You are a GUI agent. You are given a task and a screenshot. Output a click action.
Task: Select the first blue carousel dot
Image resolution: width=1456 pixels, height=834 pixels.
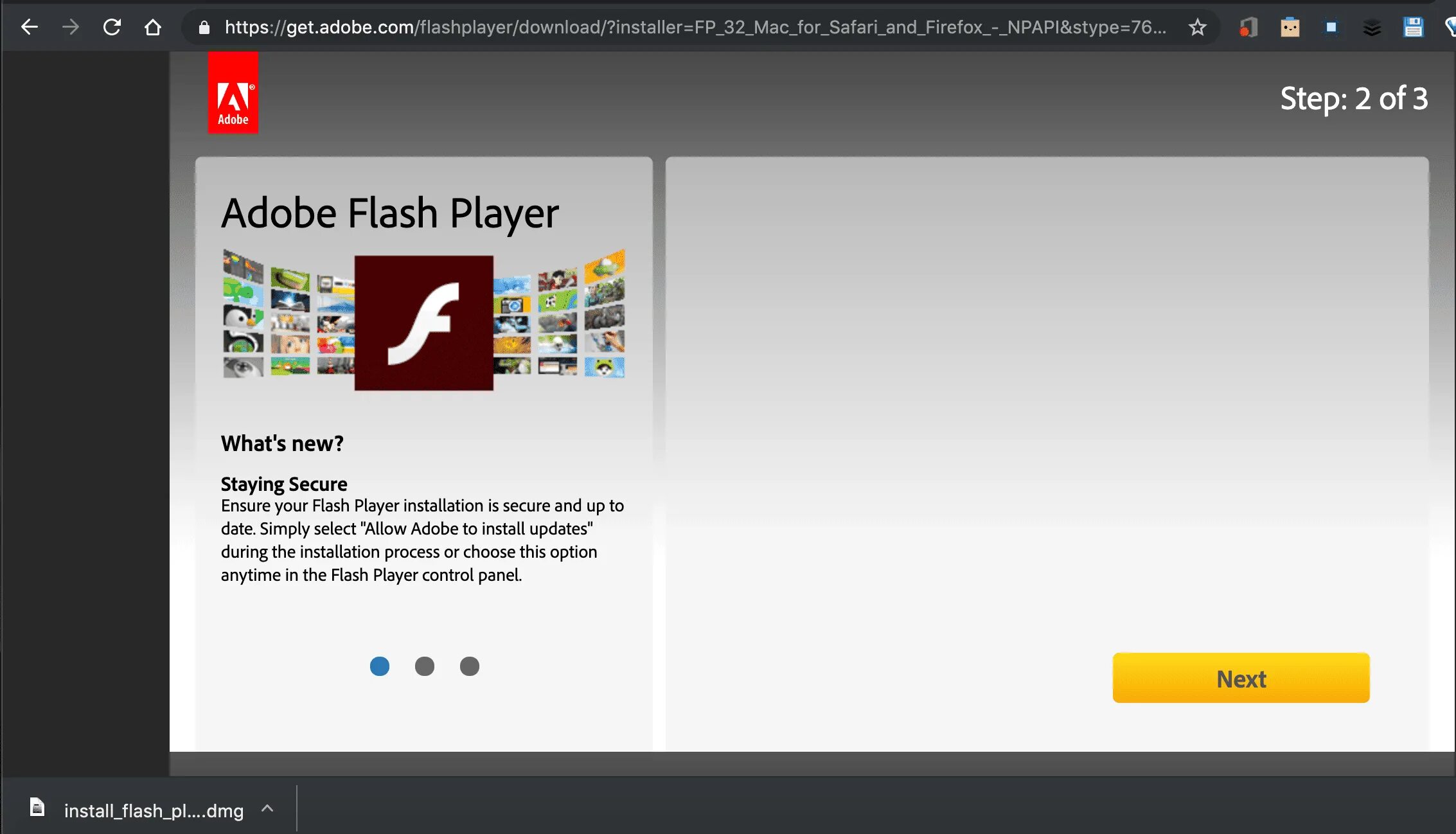[379, 666]
